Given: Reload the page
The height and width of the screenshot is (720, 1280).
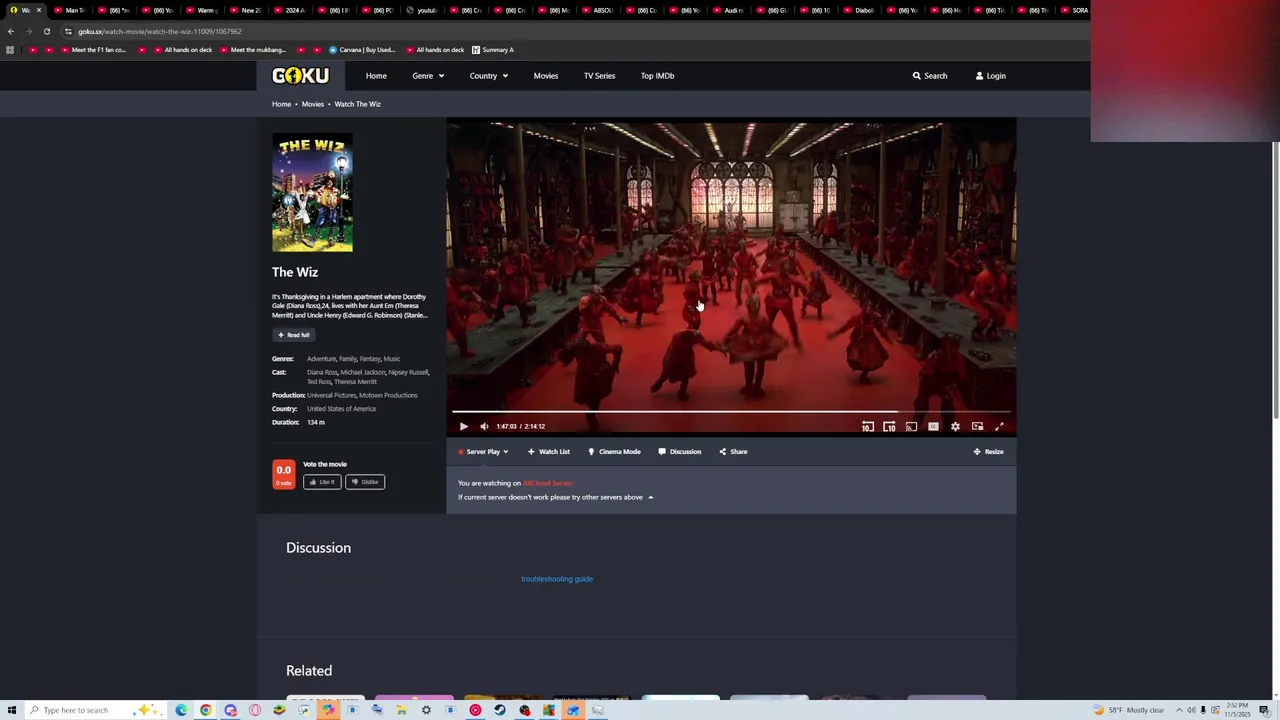Looking at the screenshot, I should coord(46,31).
